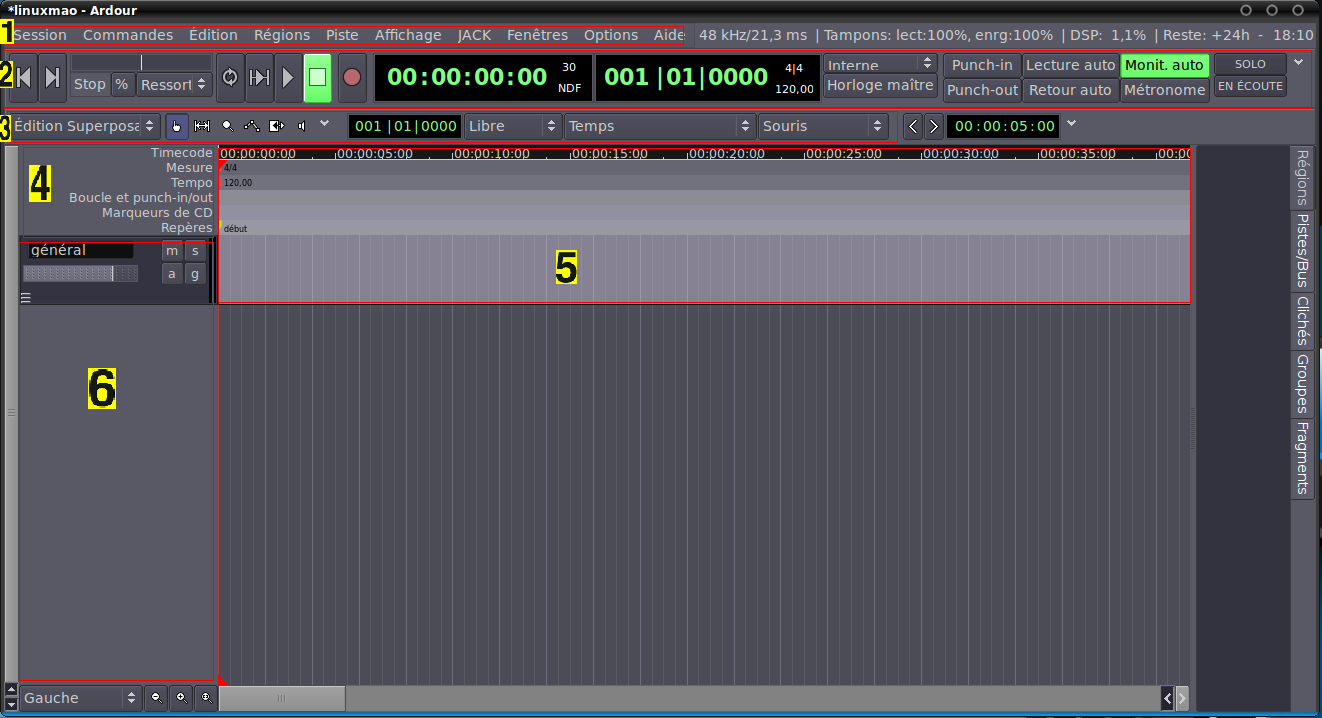Click the shuttle speed control slider
This screenshot has width=1322, height=718.
(141, 62)
